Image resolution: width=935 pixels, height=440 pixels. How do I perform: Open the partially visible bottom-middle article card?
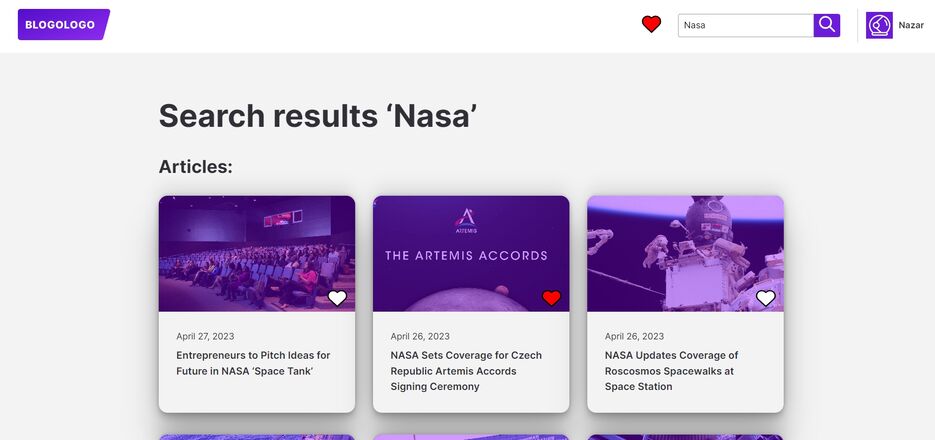pos(471,437)
